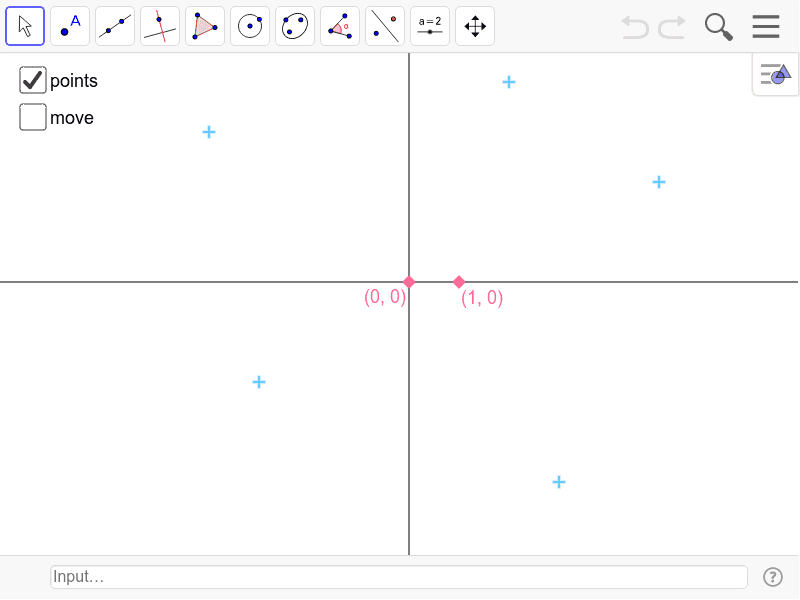Image resolution: width=800 pixels, height=600 pixels.
Task: Click the Redo arrow
Action: [x=671, y=27]
